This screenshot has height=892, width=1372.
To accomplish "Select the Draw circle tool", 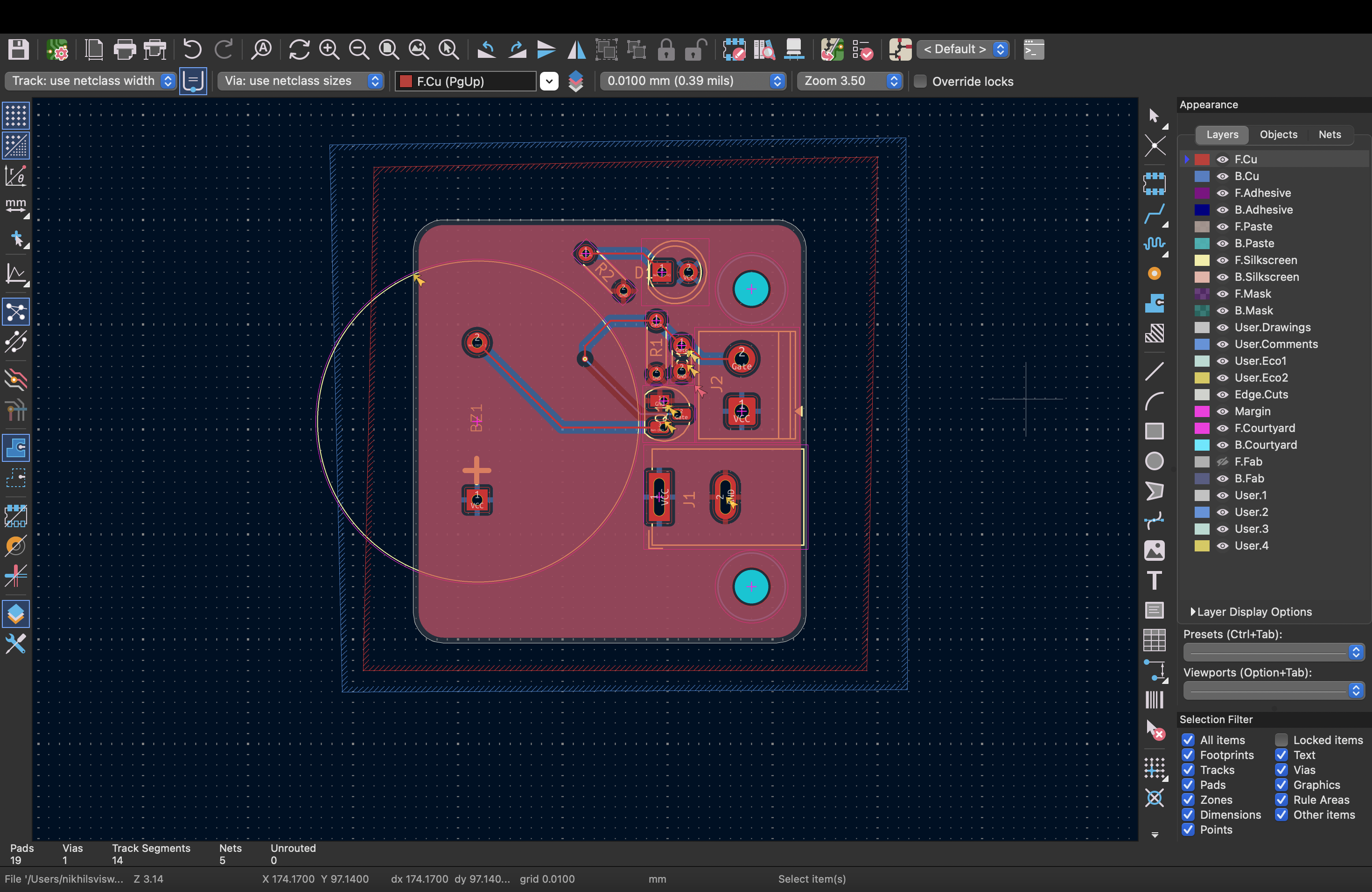I will click(1154, 461).
